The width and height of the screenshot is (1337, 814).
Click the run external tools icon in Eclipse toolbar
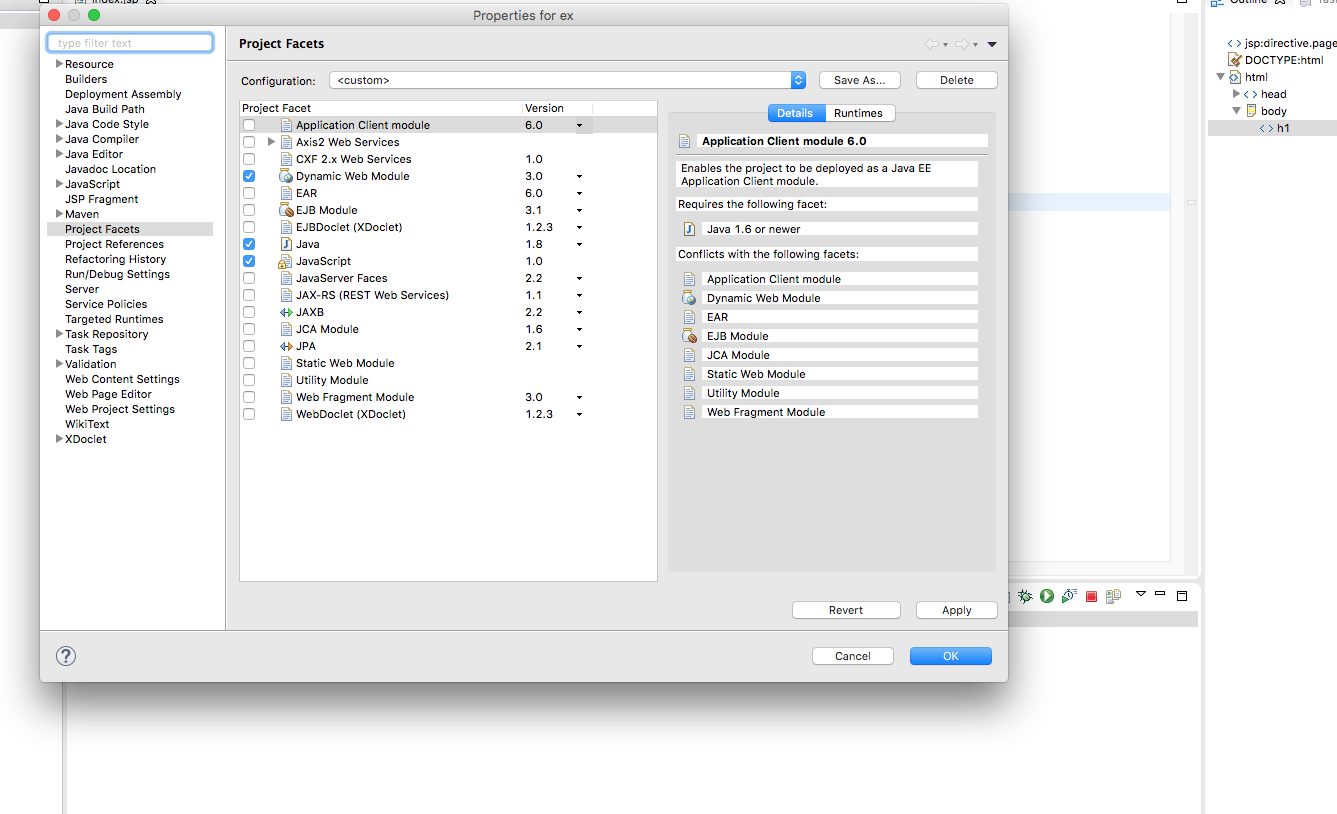(1069, 596)
